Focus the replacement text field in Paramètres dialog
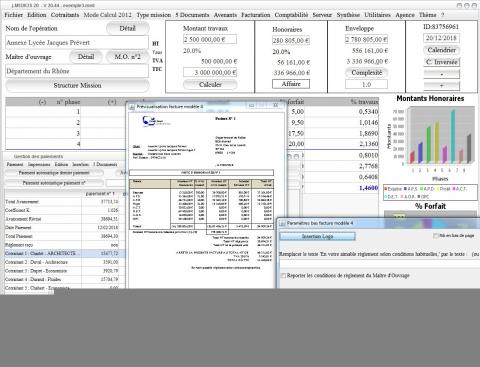 (379, 264)
